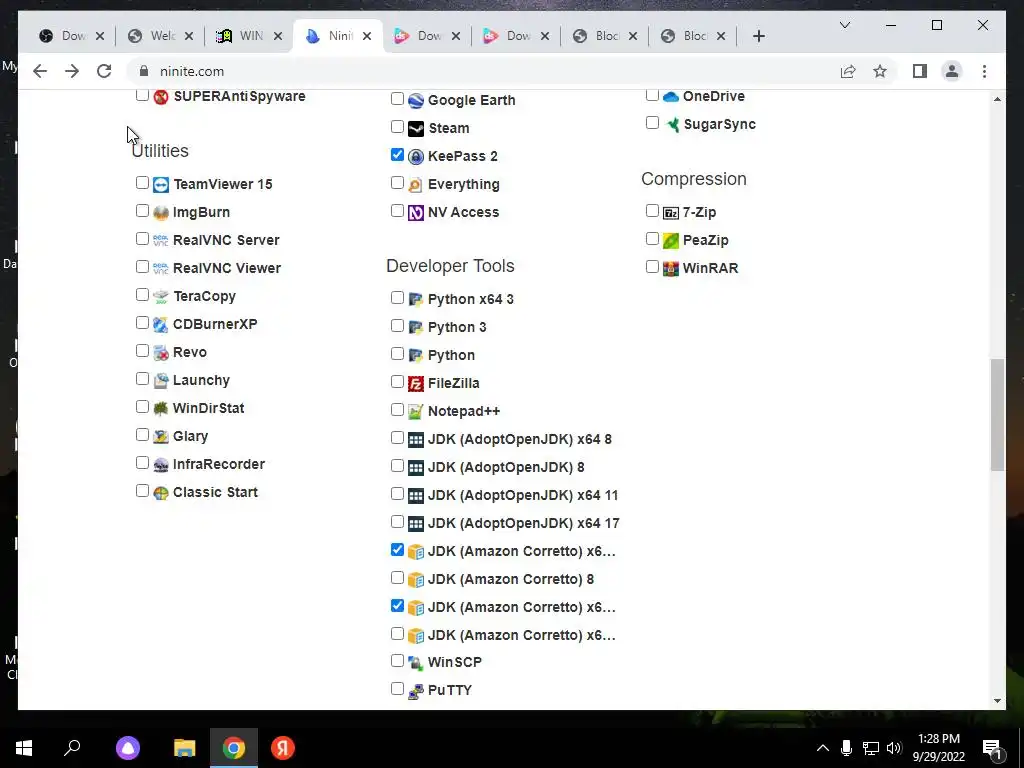Screen dimensions: 1024x768
Task: Open the taskbar volume control
Action: click(894, 748)
